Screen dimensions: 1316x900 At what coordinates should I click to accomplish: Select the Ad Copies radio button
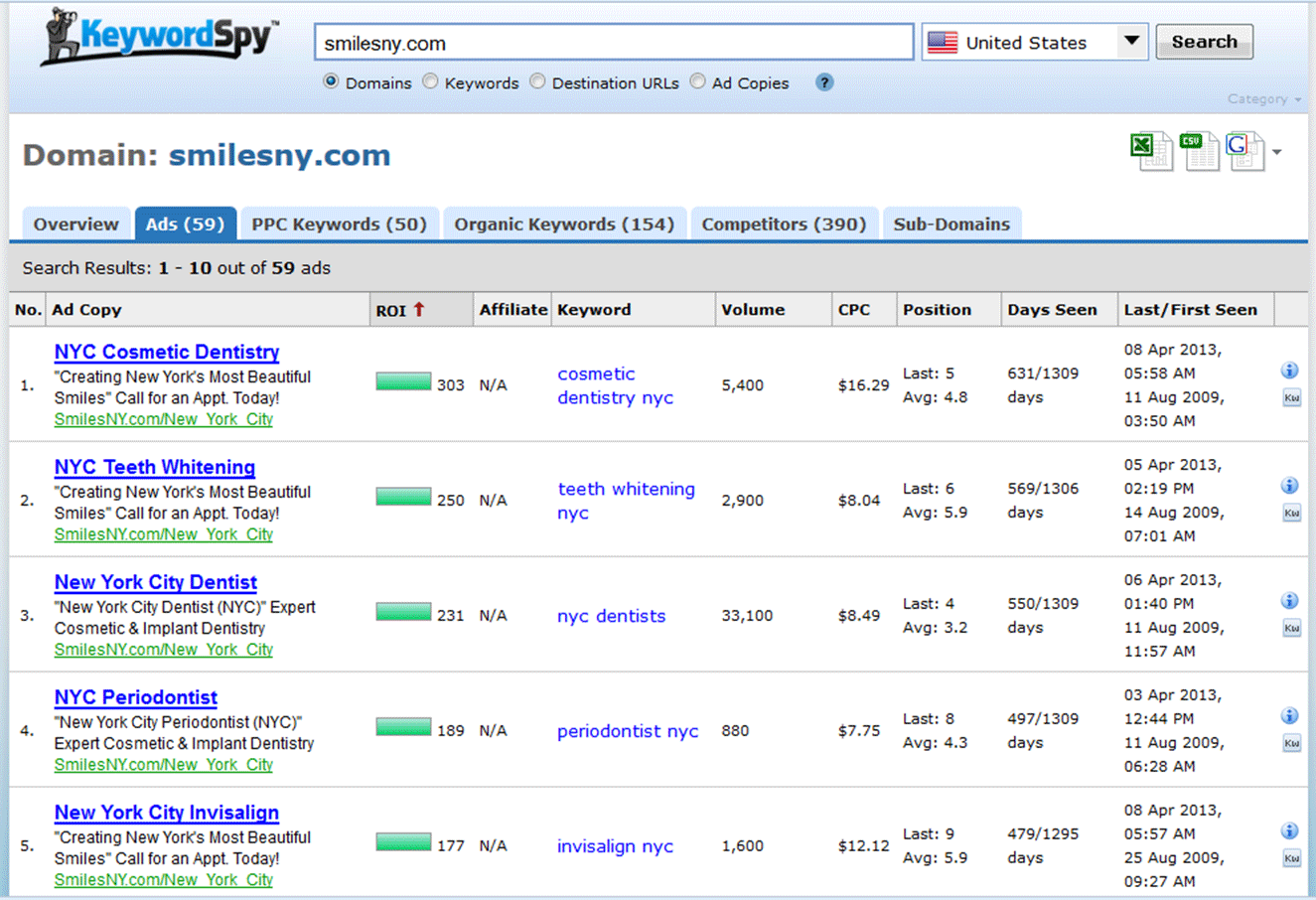697,82
